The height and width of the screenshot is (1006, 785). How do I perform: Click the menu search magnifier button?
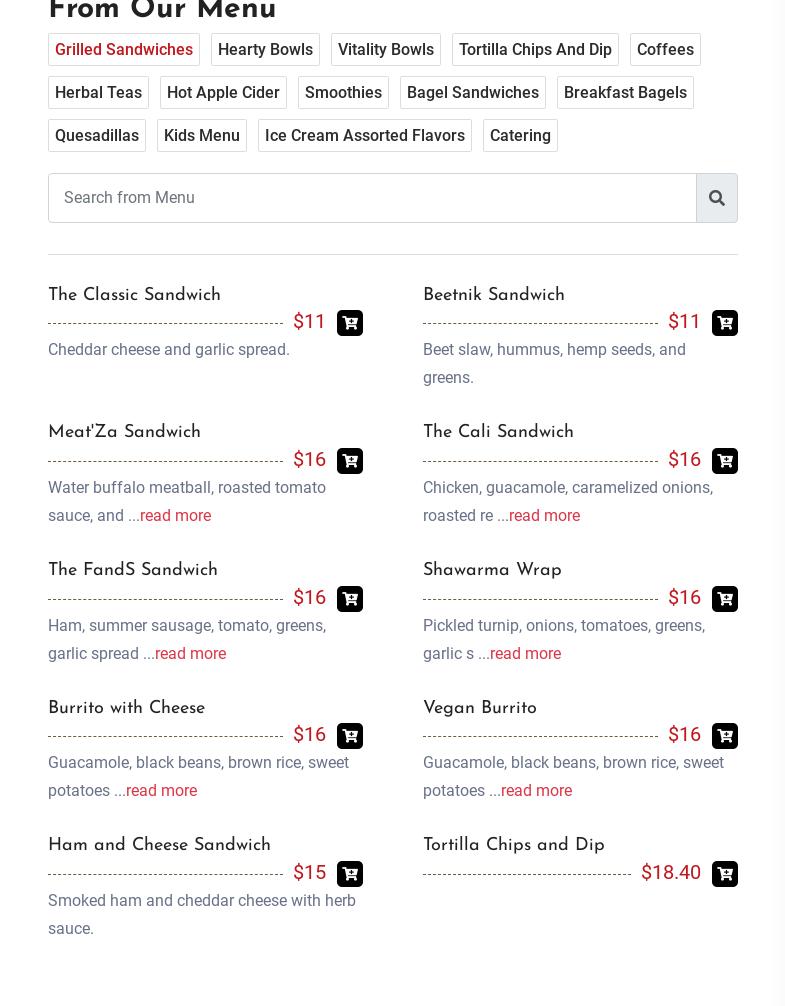click(x=717, y=198)
